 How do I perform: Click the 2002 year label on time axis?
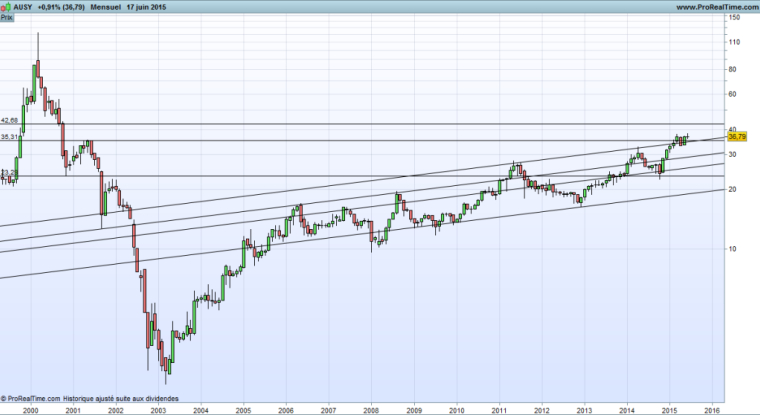(x=115, y=410)
